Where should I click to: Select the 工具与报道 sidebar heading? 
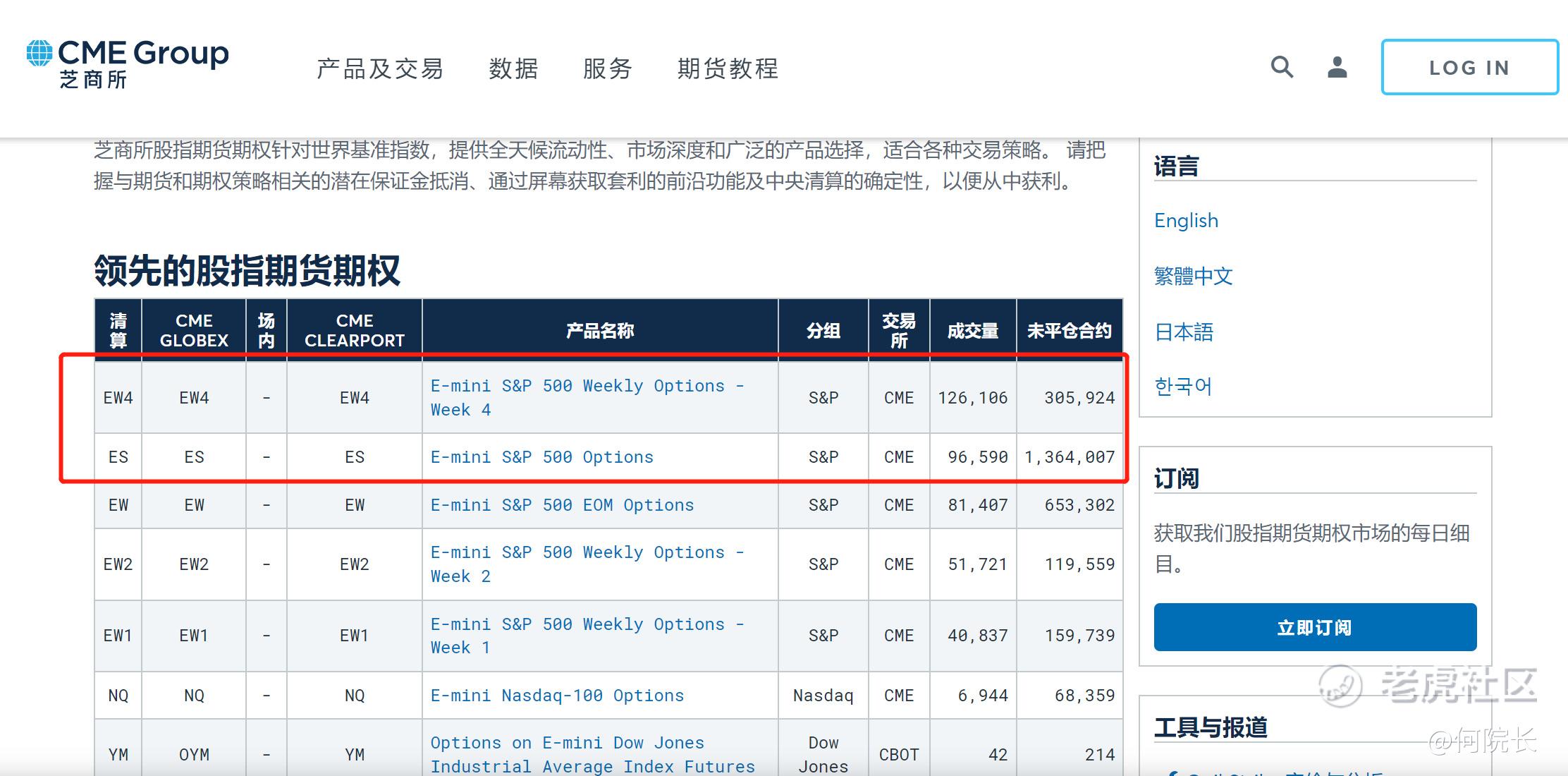click(1211, 727)
